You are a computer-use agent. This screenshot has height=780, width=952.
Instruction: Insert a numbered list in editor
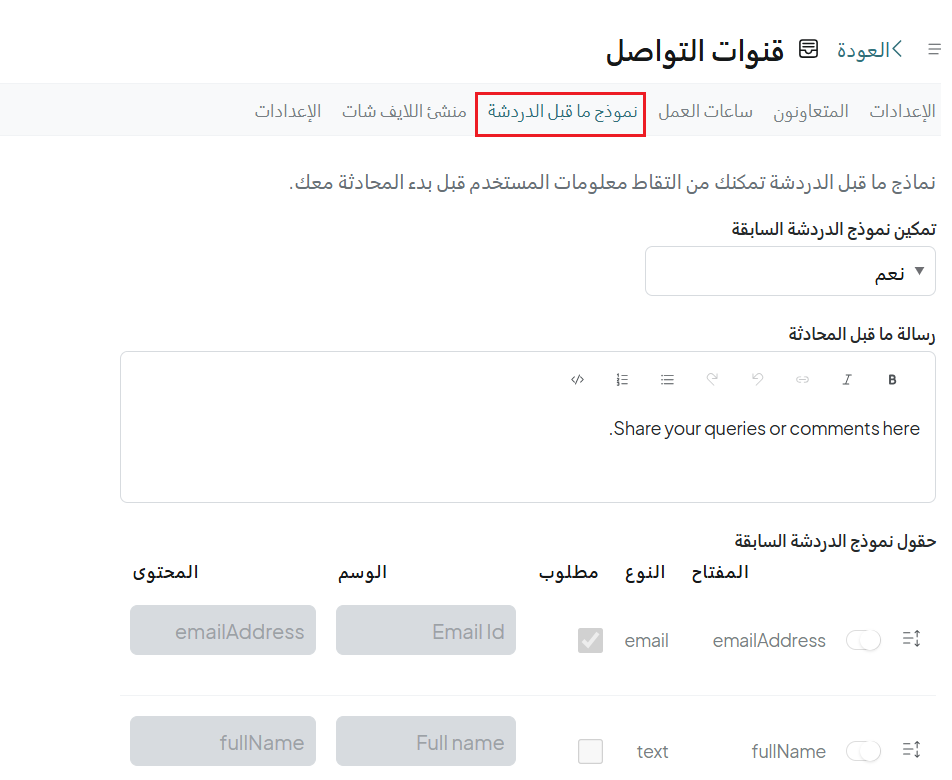(x=622, y=380)
